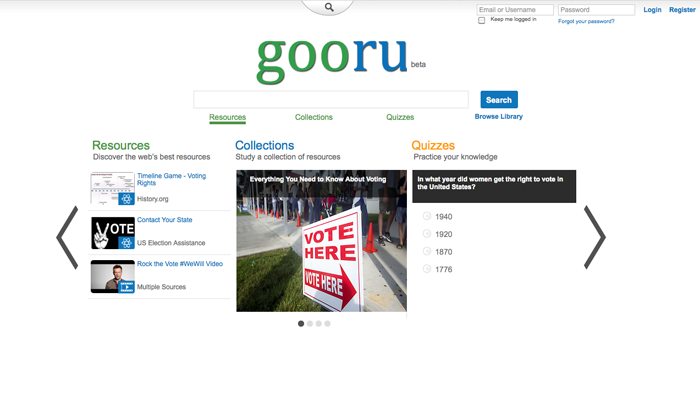Viewport: 700px width, 400px height.
Task: Click the right carousel arrow
Action: [594, 237]
